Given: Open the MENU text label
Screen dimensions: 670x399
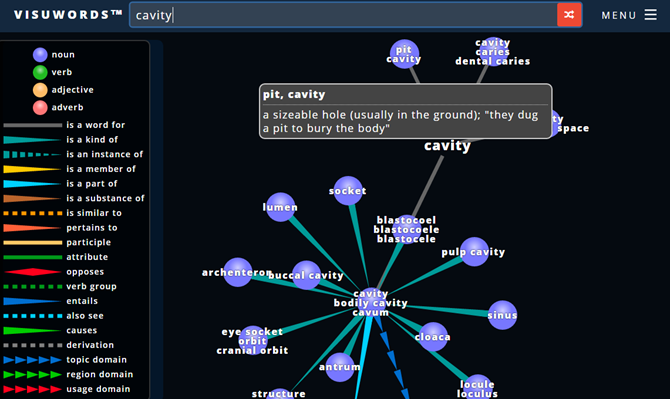Looking at the screenshot, I should coord(619,15).
